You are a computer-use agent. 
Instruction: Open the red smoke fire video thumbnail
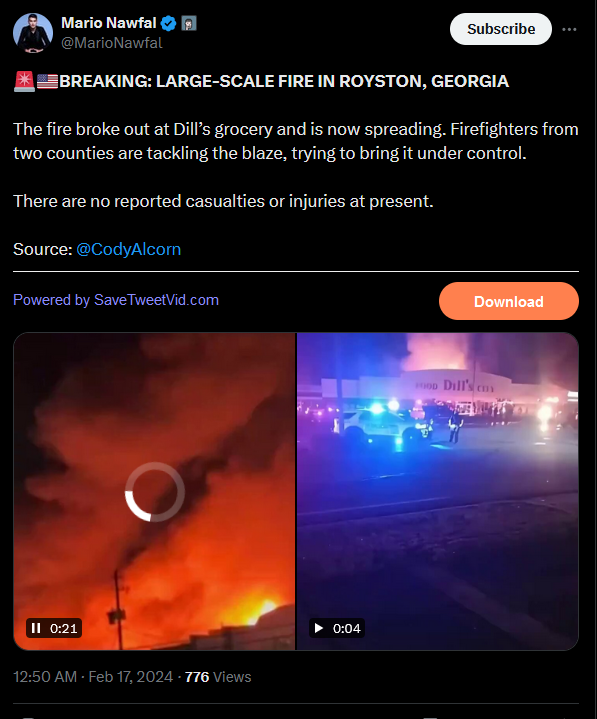155,491
